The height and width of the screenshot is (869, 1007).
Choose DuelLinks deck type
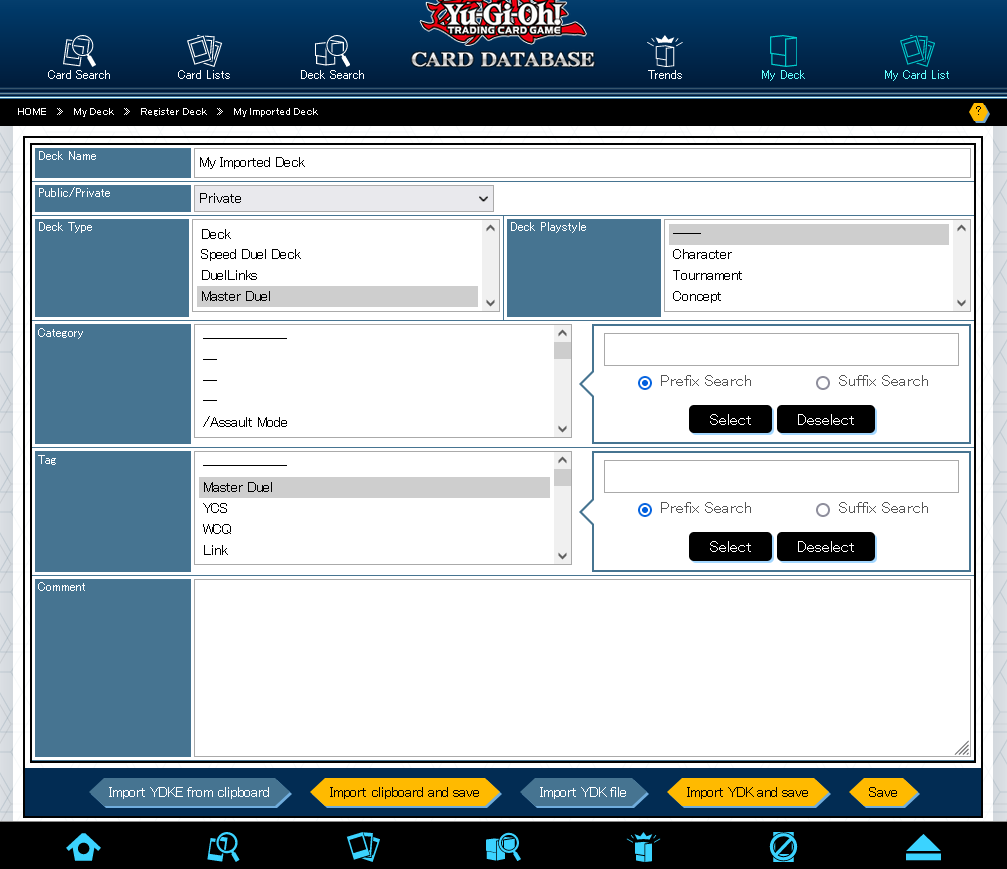pyautogui.click(x=337, y=276)
